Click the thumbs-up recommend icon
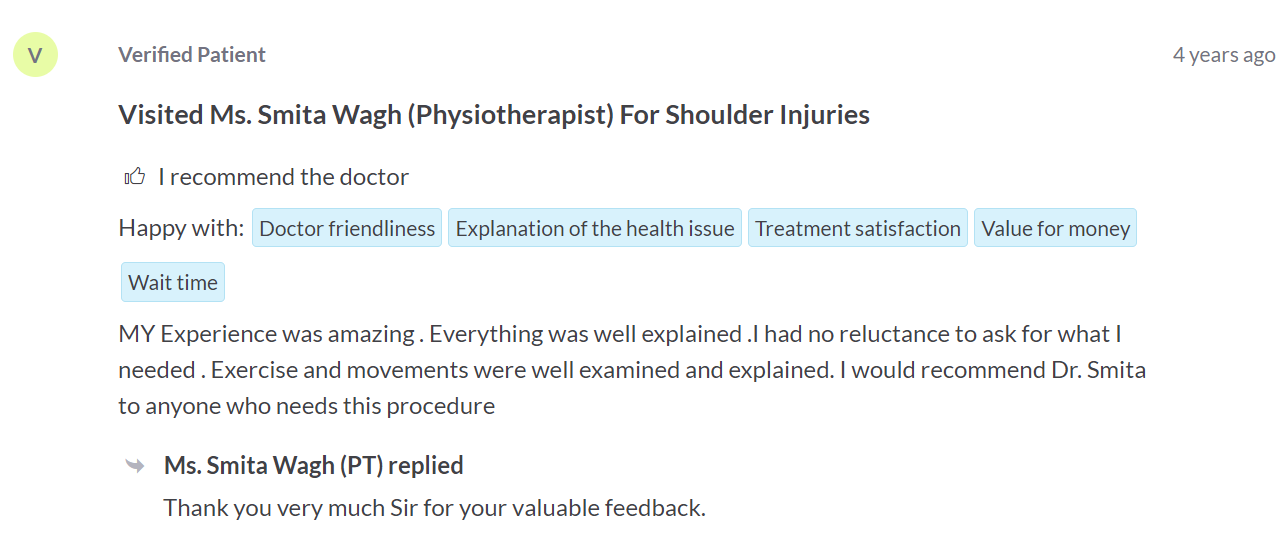Viewport: 1279px width, 550px height. 134,177
